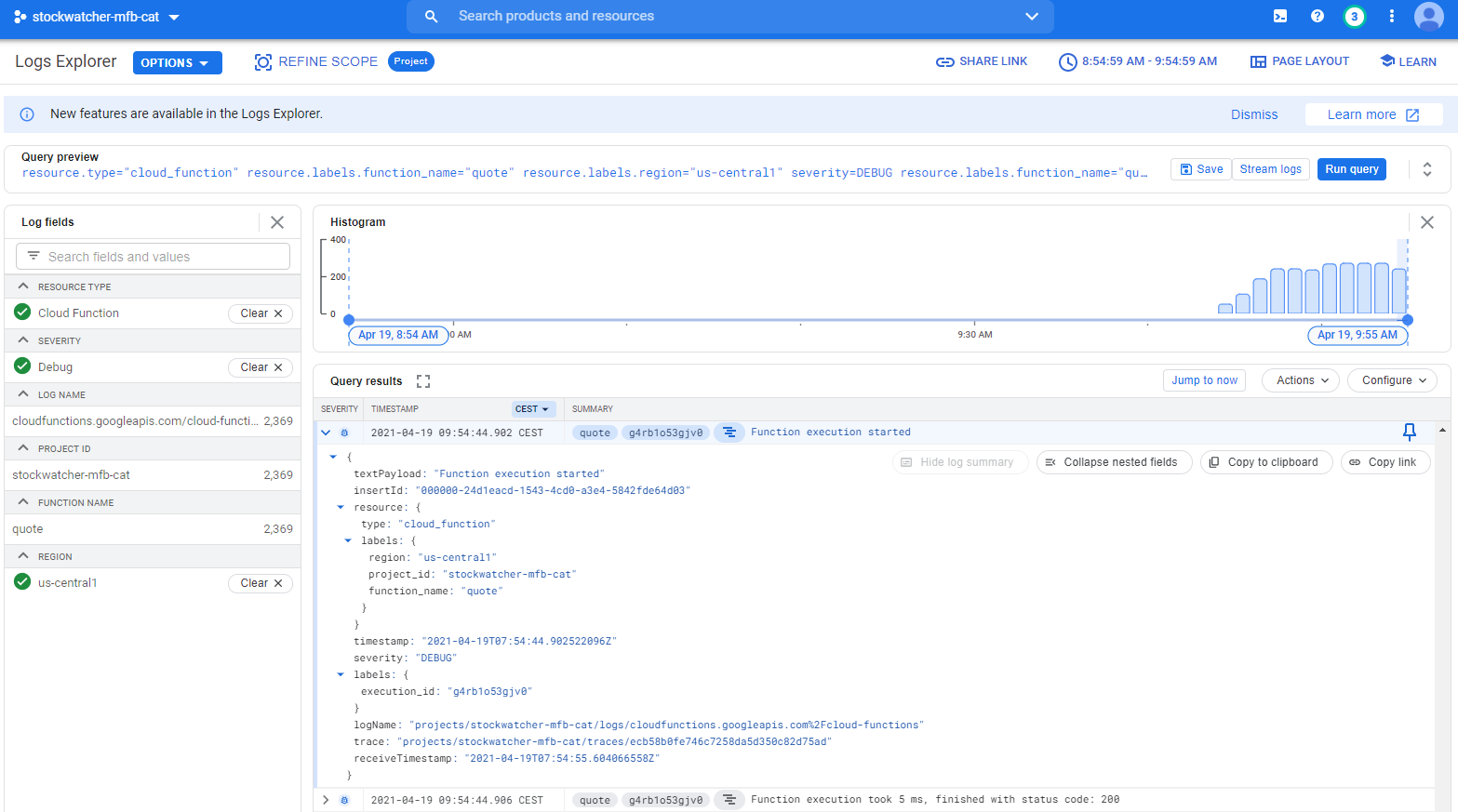The height and width of the screenshot is (812, 1458).
Task: Open notifications badge showing 3
Action: coord(1355,17)
